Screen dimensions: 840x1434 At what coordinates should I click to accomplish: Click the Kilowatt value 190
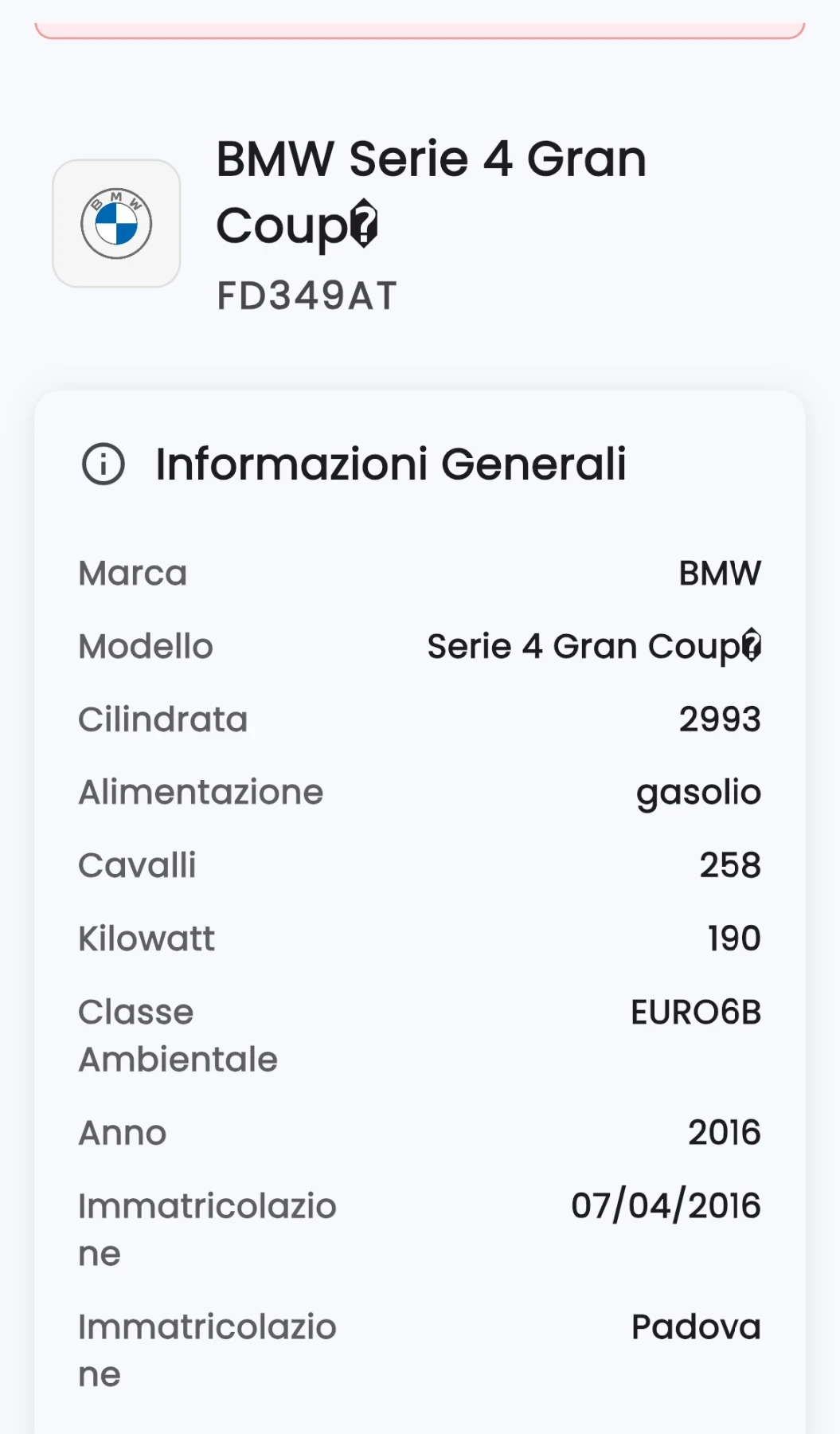click(733, 938)
